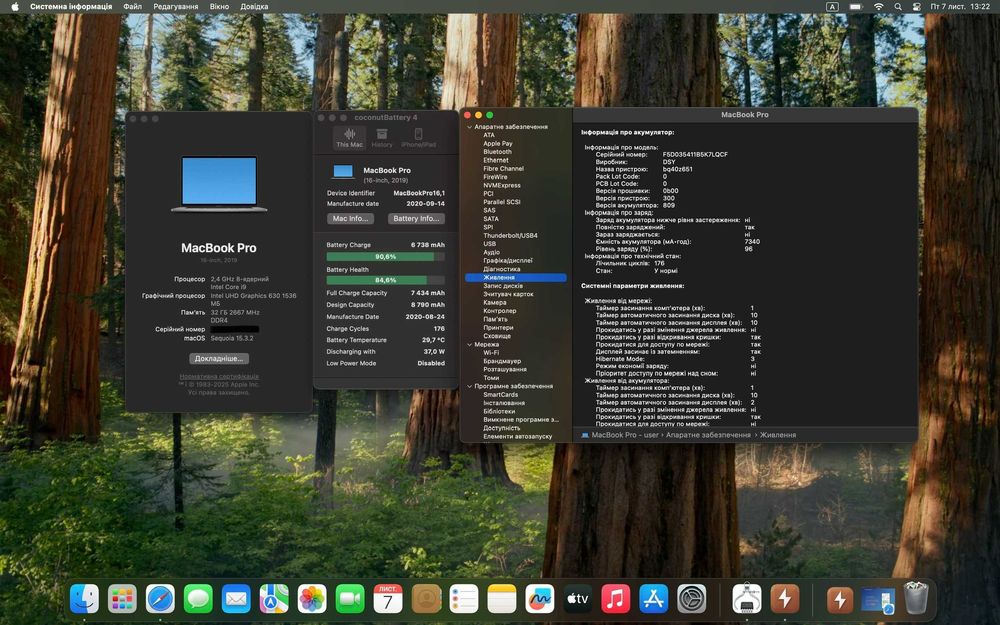Viewport: 1000px width, 625px height.
Task: Select the highlighted Живлення sidebar row
Action: point(516,277)
